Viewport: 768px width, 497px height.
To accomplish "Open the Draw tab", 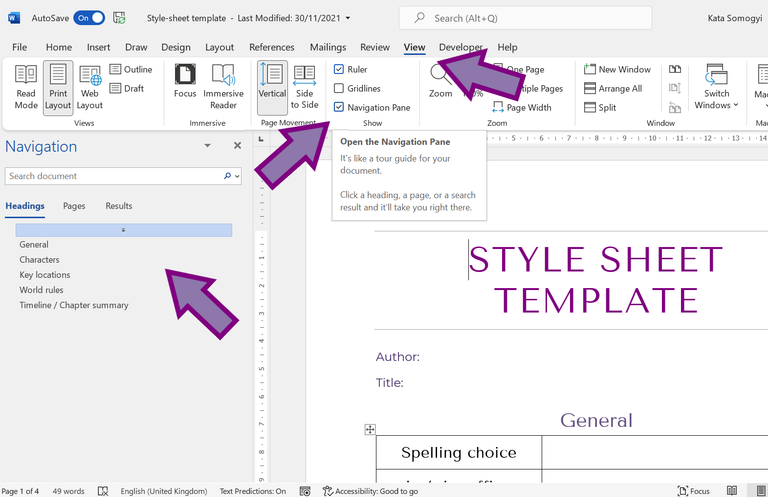I will (136, 47).
